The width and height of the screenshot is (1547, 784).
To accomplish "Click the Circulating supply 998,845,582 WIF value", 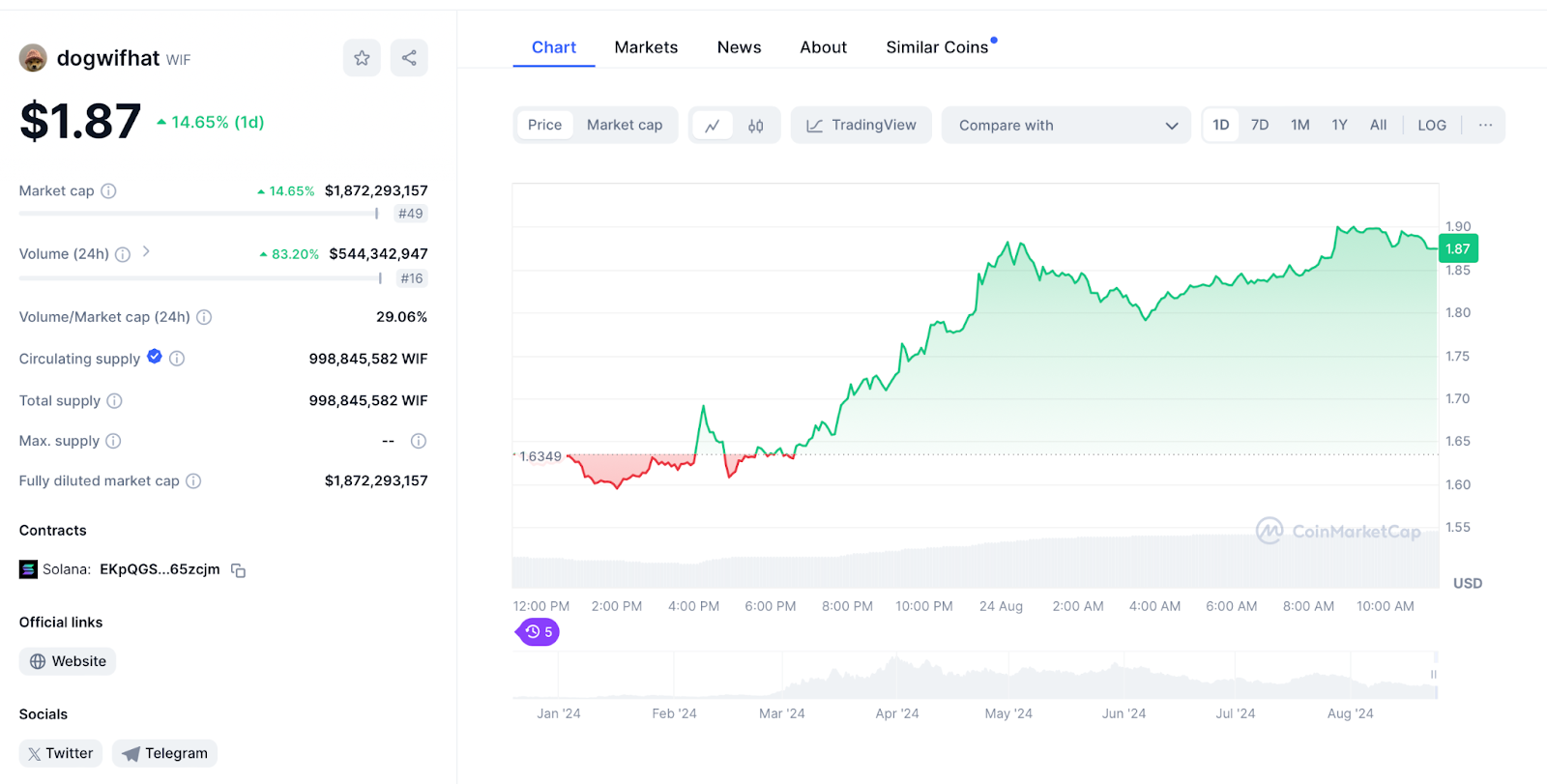I will pyautogui.click(x=368, y=359).
